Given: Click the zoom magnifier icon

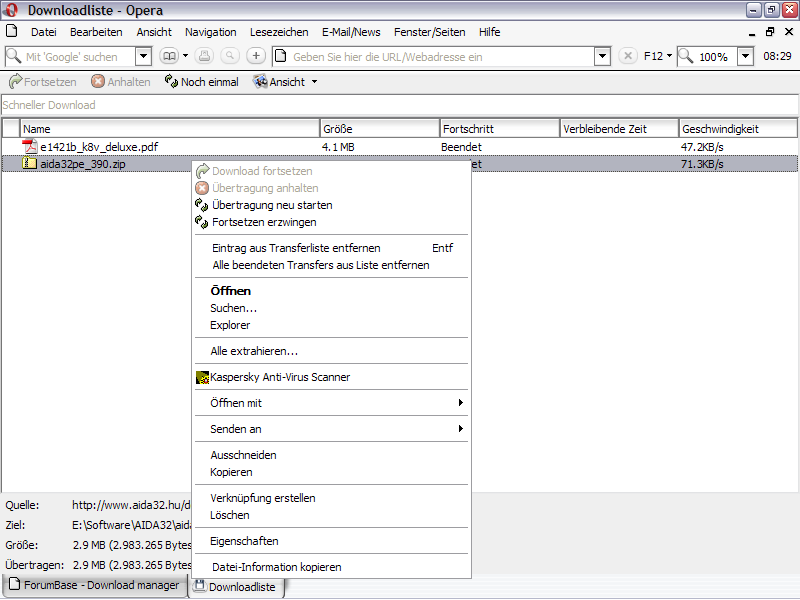Looking at the screenshot, I should point(686,56).
